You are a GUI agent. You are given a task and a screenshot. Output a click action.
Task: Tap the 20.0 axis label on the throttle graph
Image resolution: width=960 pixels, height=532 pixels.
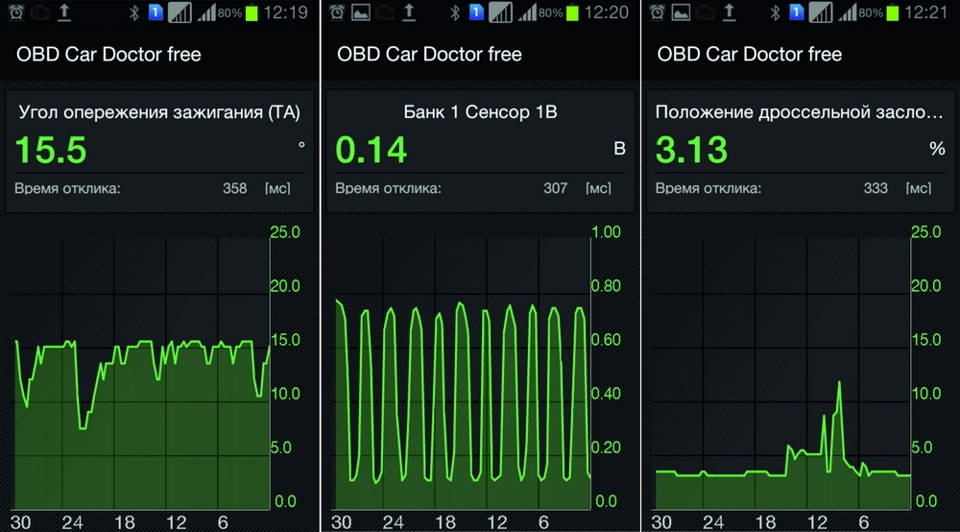pos(926,286)
